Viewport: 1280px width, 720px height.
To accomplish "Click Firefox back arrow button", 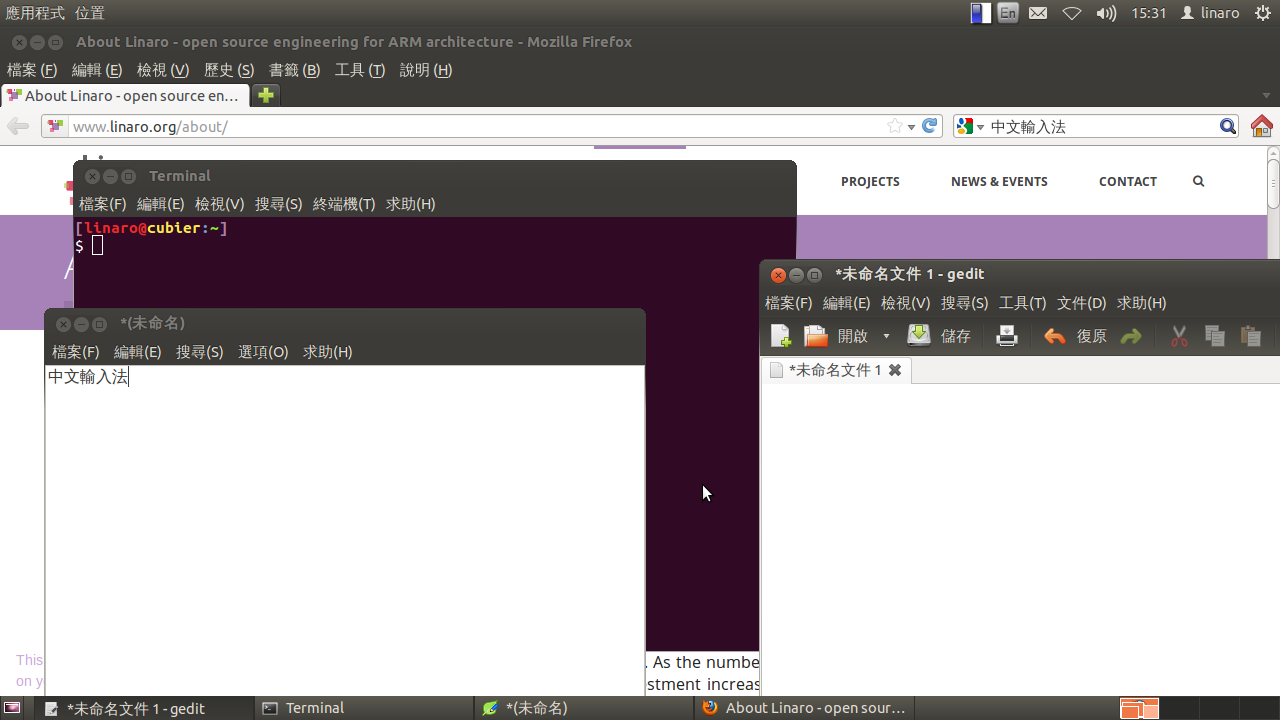I will (x=18, y=126).
